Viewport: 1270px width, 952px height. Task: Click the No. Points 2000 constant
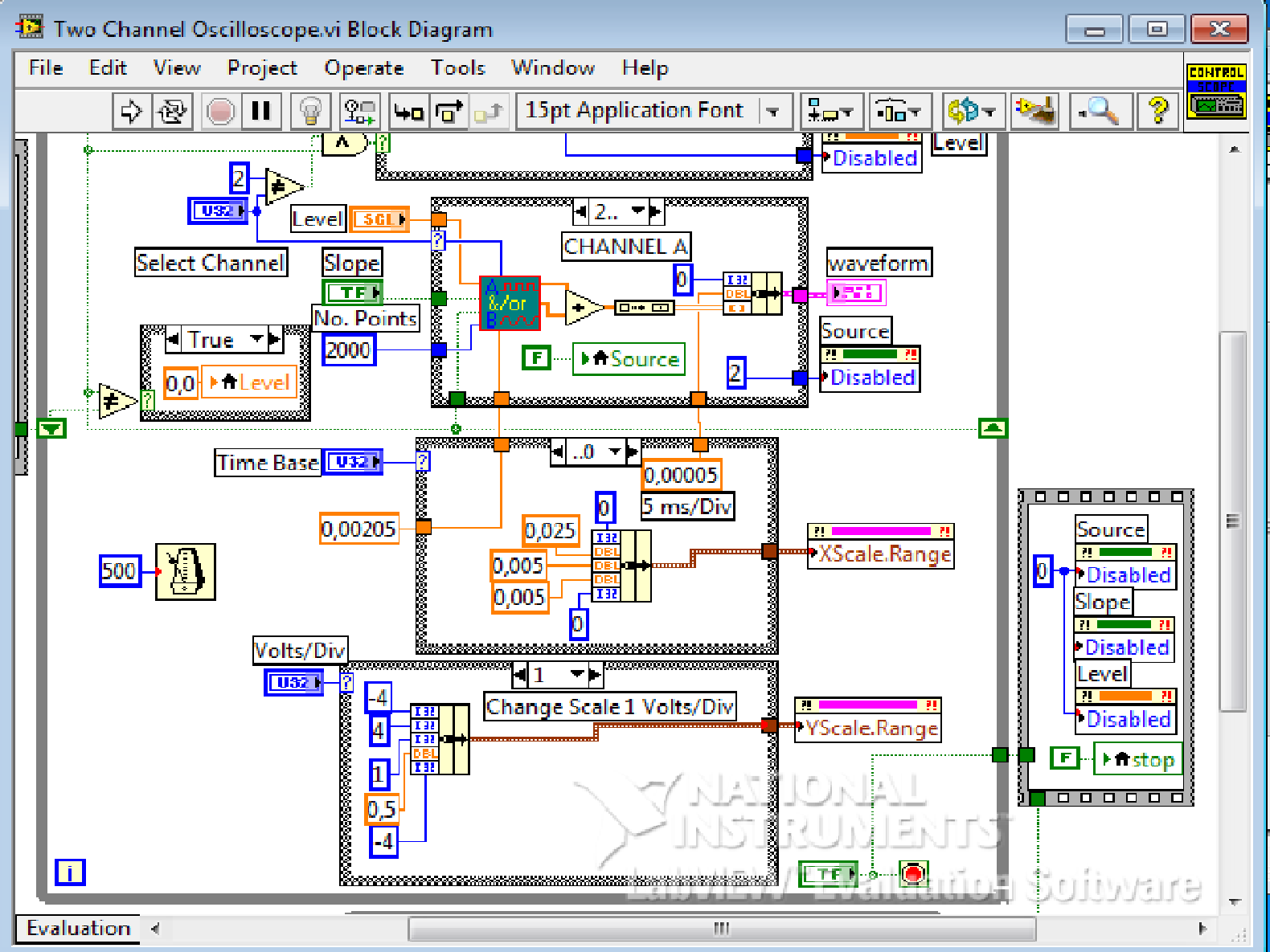[348, 350]
